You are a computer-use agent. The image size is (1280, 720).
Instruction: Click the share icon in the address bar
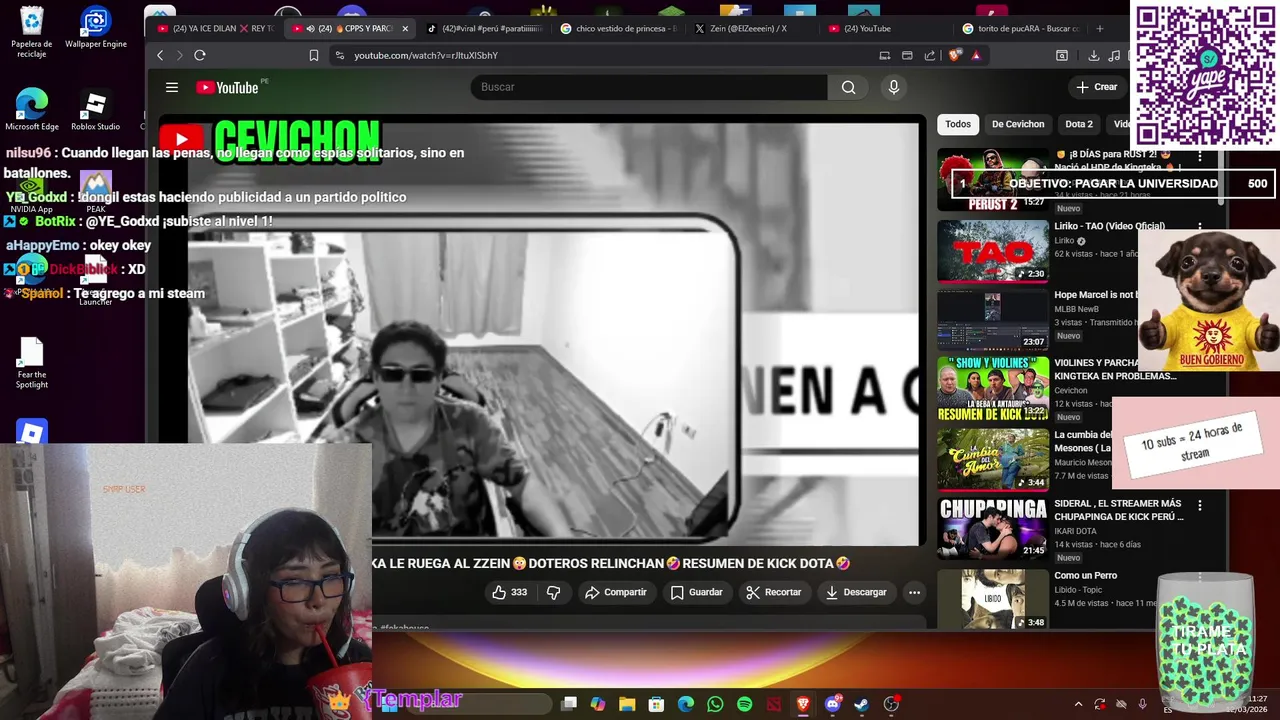click(x=930, y=55)
